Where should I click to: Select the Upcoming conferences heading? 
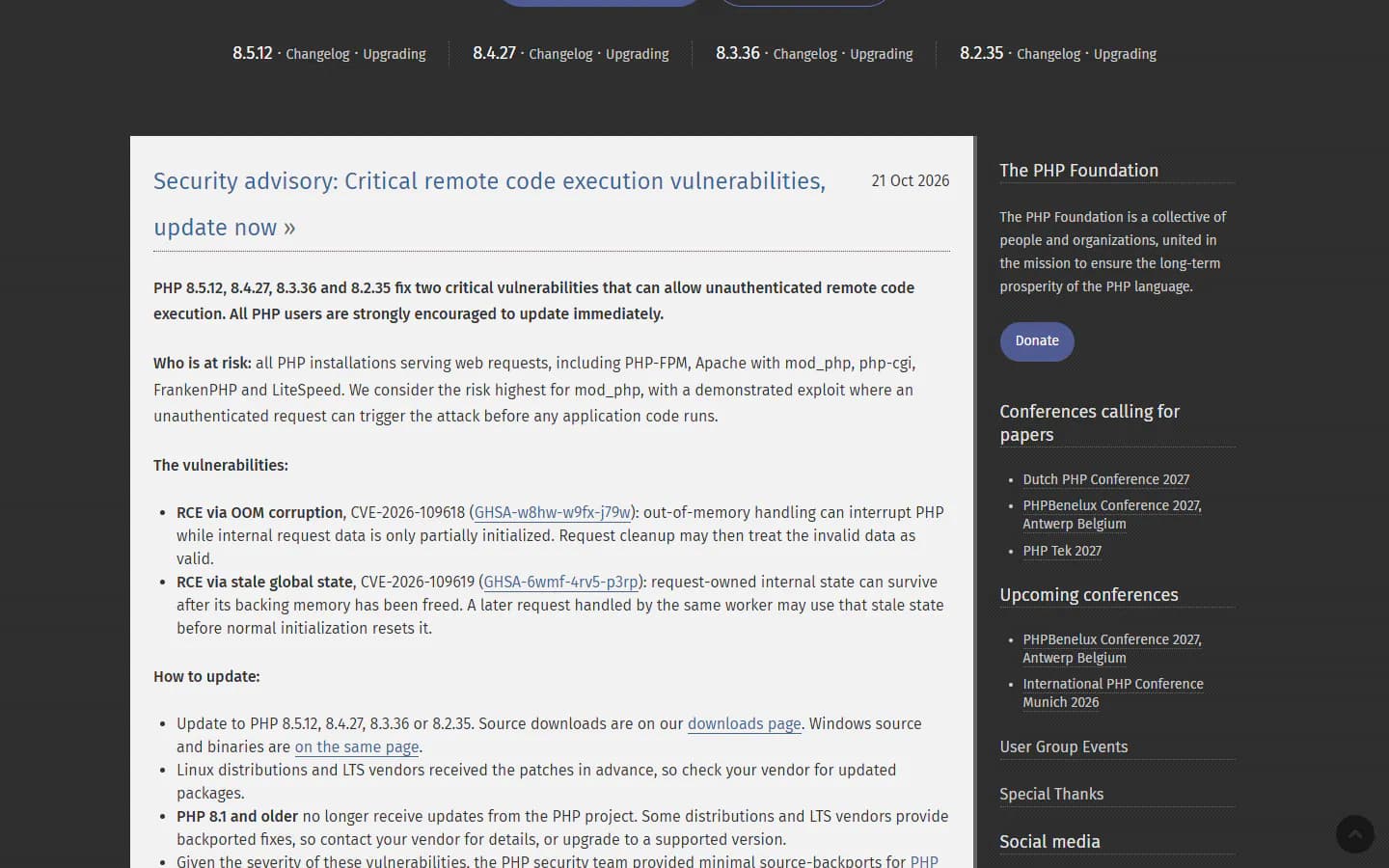tap(1089, 595)
